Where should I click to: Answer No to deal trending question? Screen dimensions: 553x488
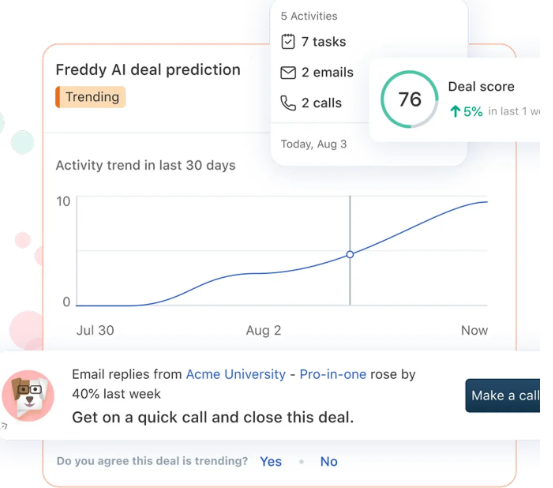[x=329, y=461]
